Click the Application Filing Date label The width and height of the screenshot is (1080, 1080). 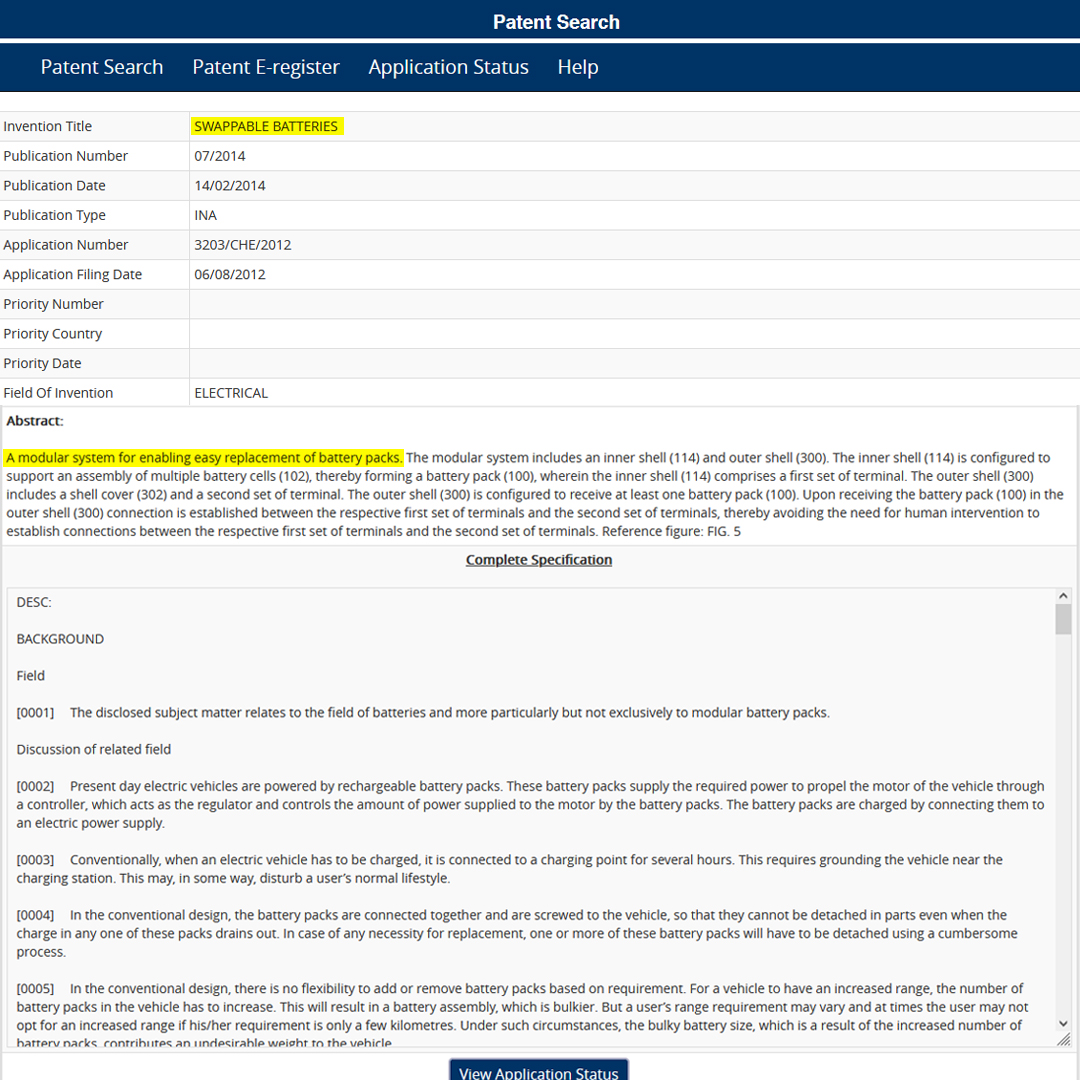[x=72, y=274]
